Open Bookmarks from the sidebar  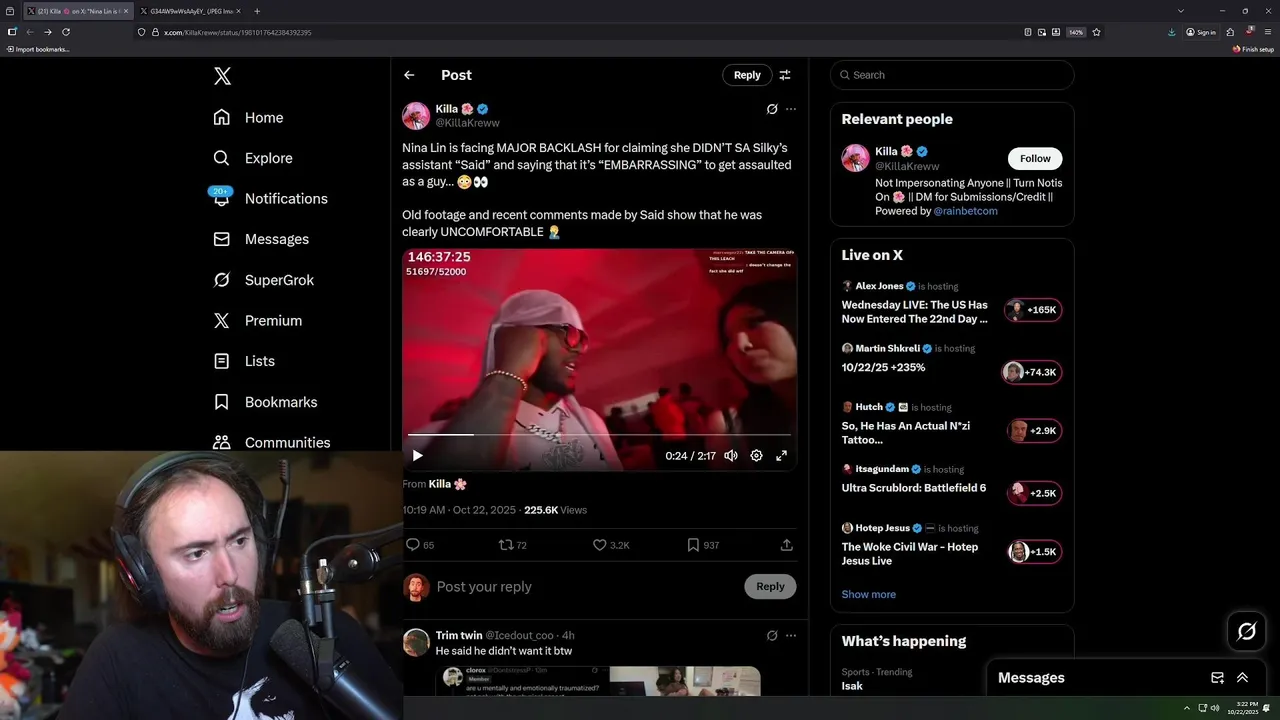pos(265,402)
